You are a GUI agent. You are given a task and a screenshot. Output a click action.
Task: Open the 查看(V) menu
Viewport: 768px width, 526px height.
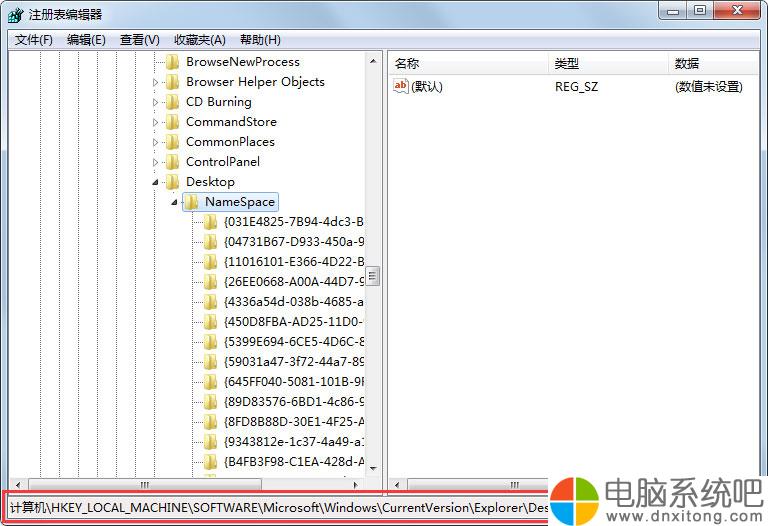[x=140, y=40]
